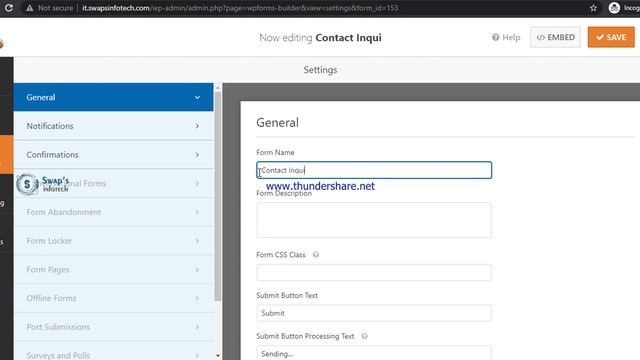Screen dimensions: 640x360
Task: Save the form with SAVE button
Action: click(611, 37)
